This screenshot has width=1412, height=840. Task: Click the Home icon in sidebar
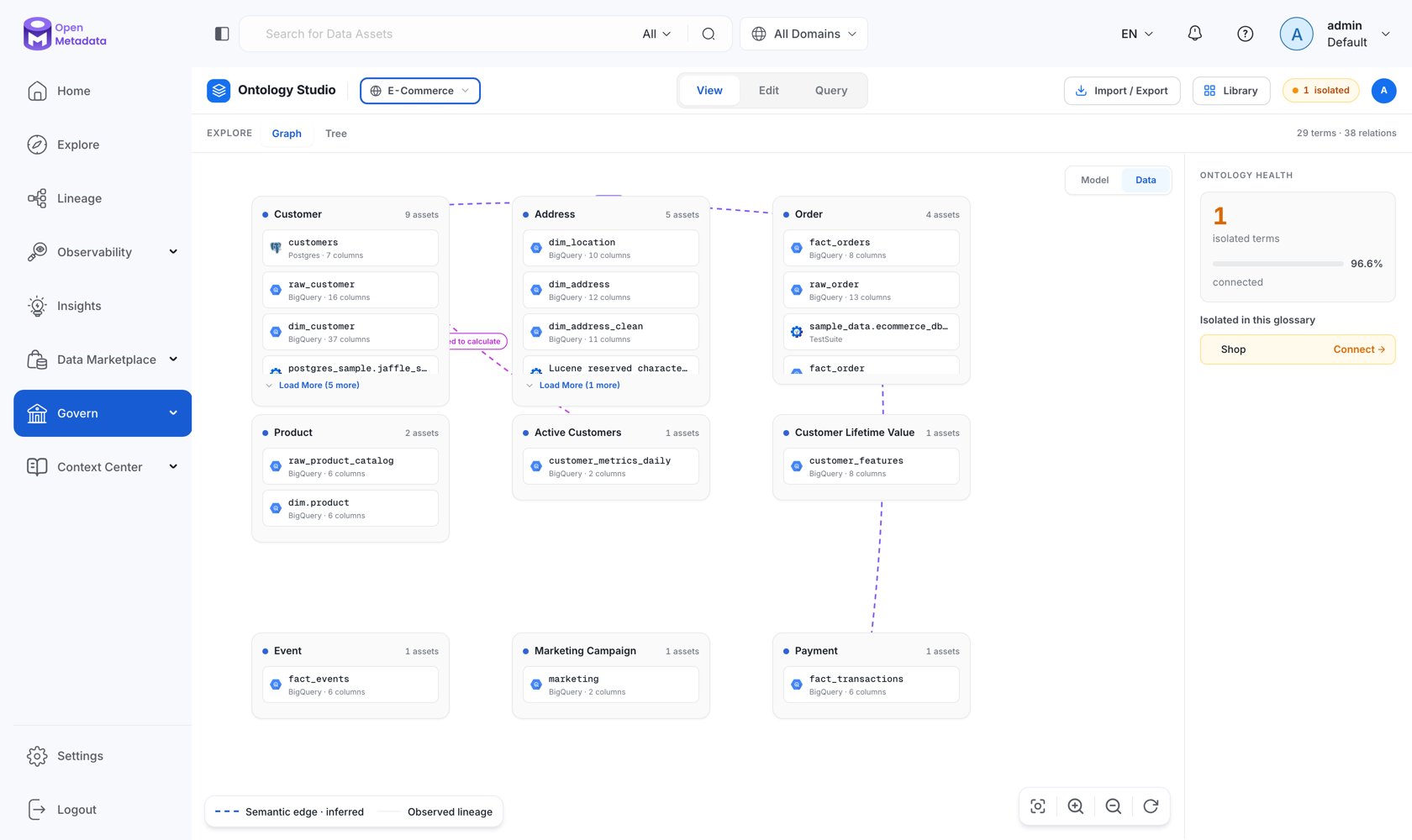37,91
